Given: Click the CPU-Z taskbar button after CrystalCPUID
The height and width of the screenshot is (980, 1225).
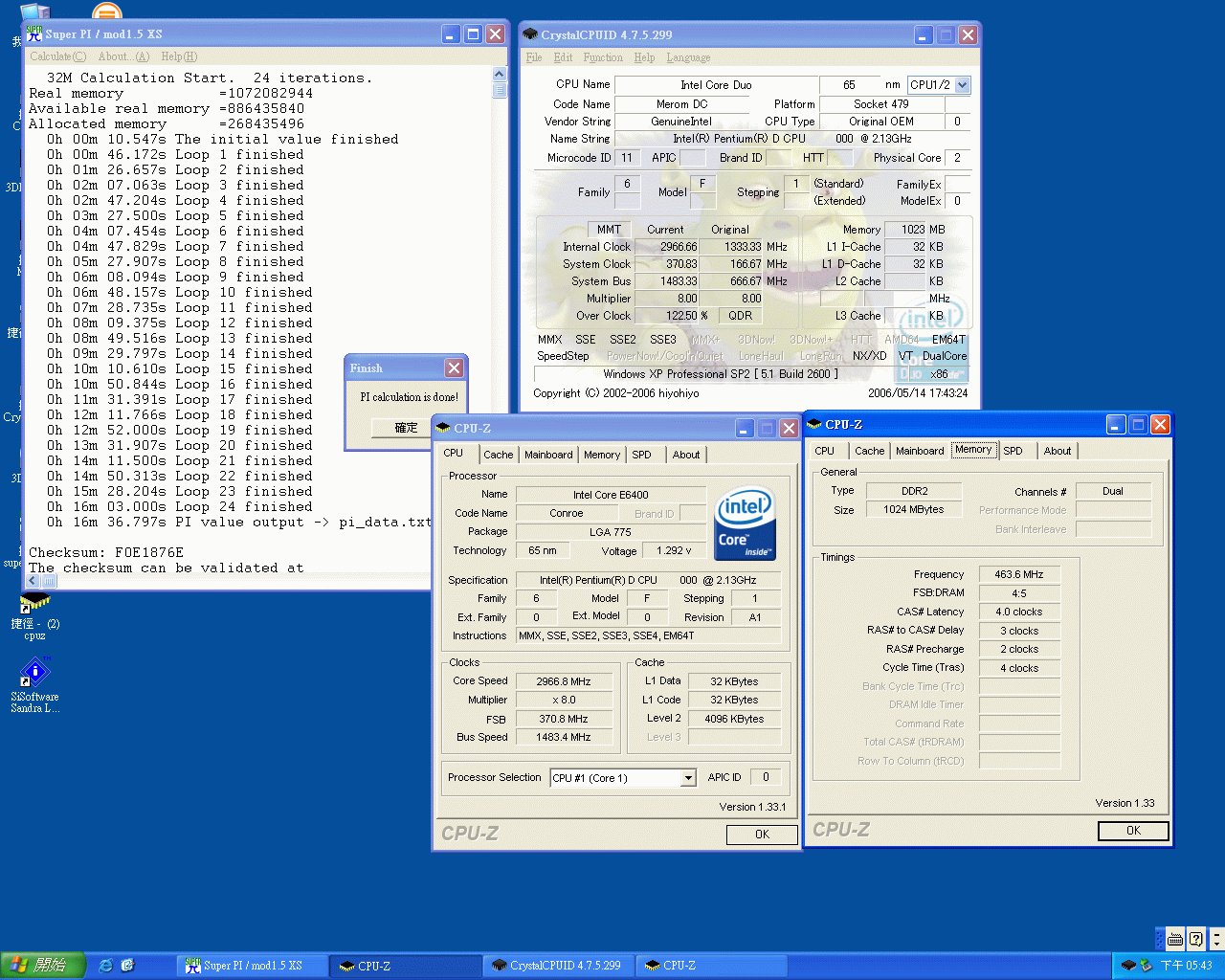Looking at the screenshot, I should 711,966.
